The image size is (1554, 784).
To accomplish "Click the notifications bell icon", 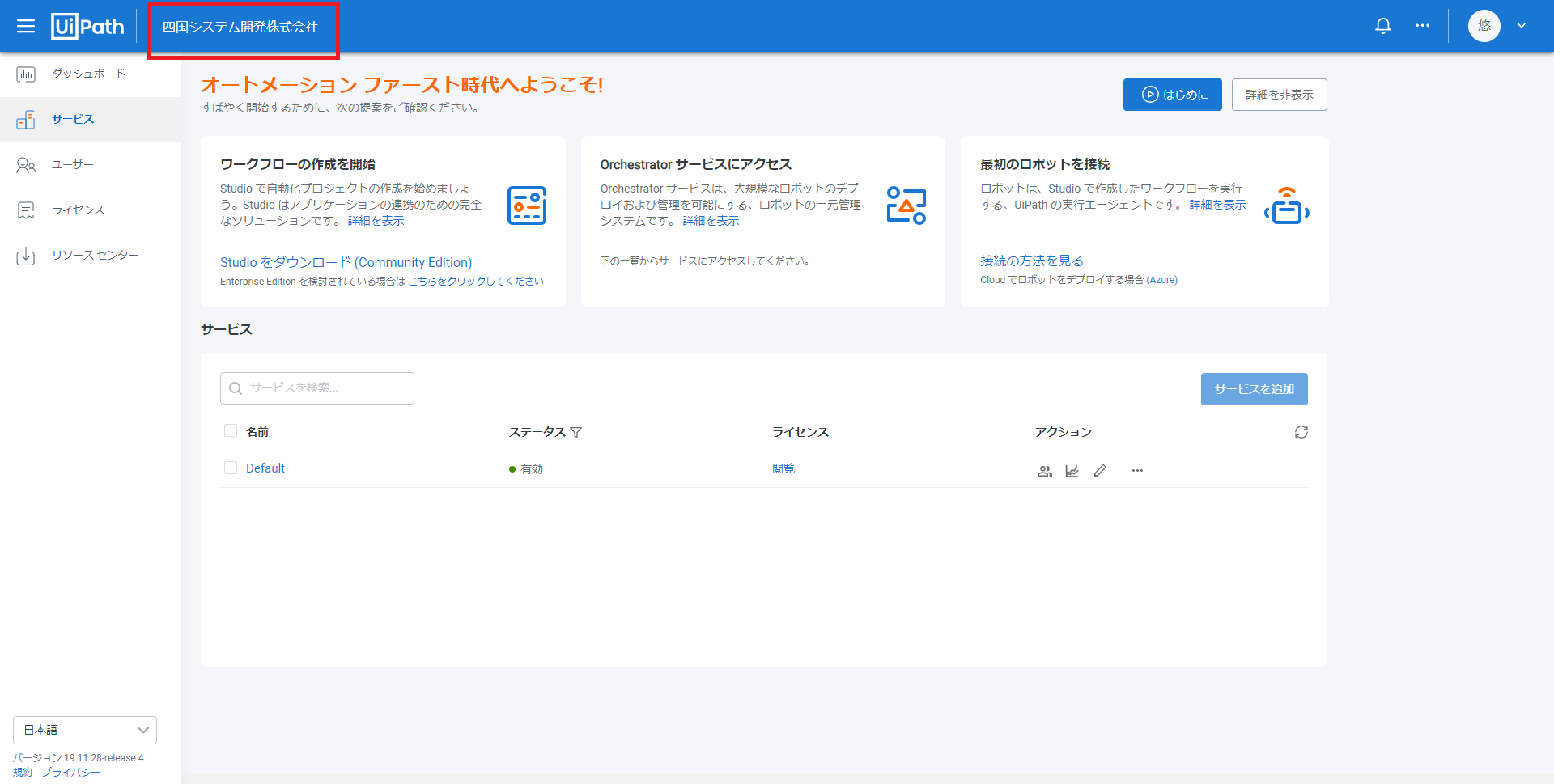I will [1383, 26].
